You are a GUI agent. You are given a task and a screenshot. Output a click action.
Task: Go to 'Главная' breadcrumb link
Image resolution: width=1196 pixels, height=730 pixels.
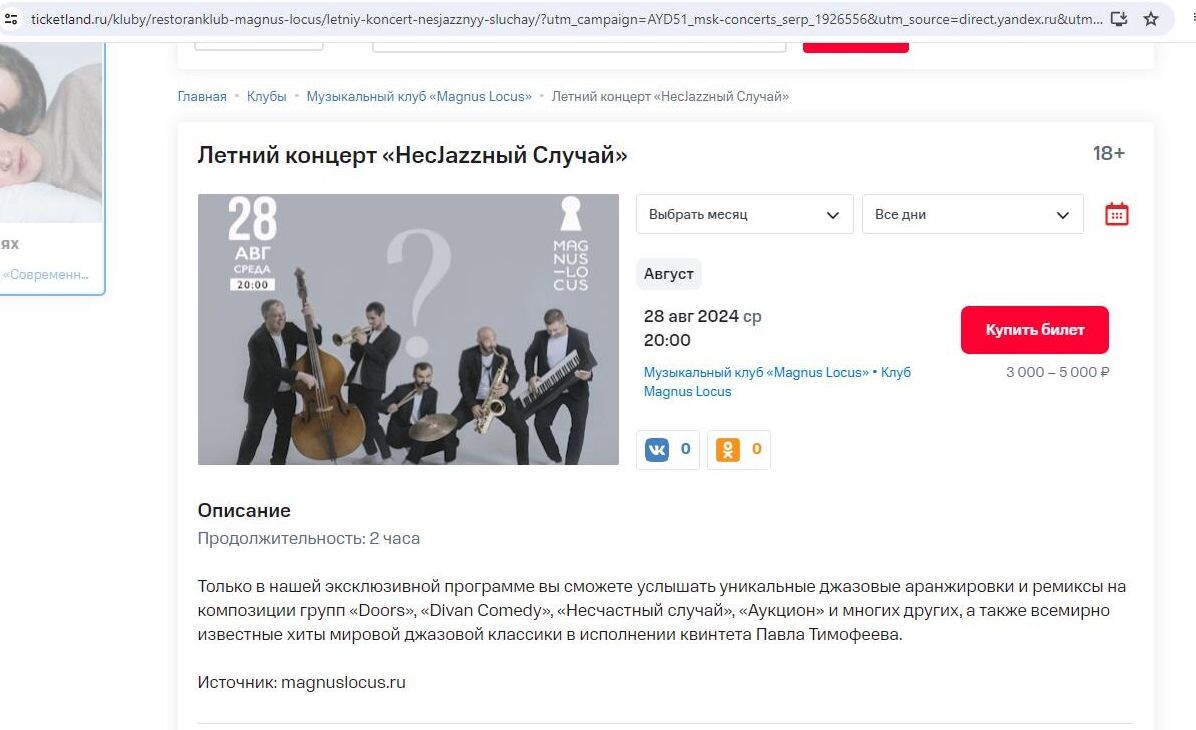[202, 97]
